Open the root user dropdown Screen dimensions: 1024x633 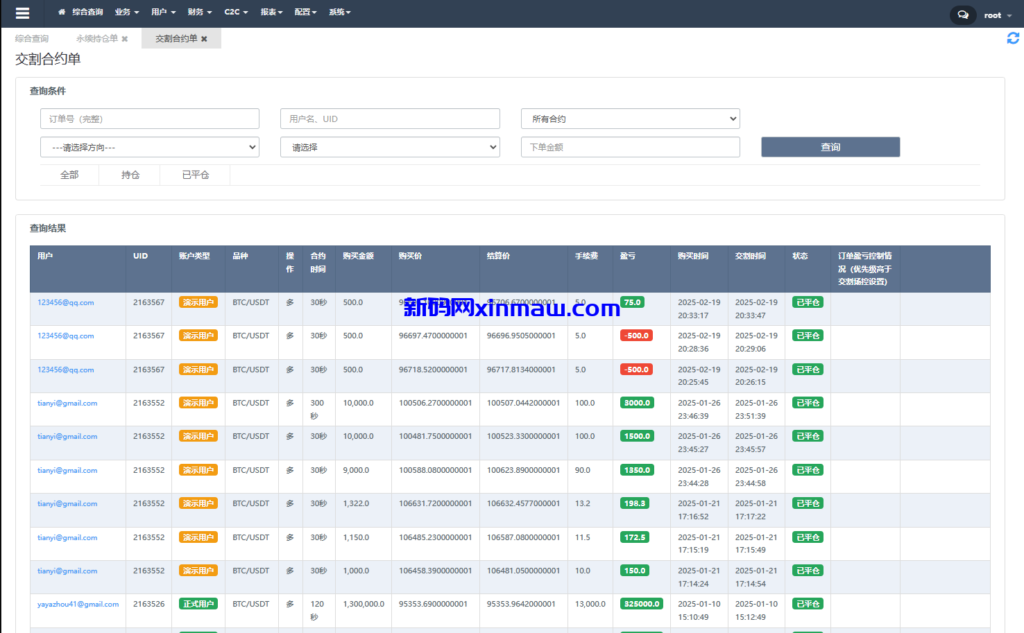(996, 15)
